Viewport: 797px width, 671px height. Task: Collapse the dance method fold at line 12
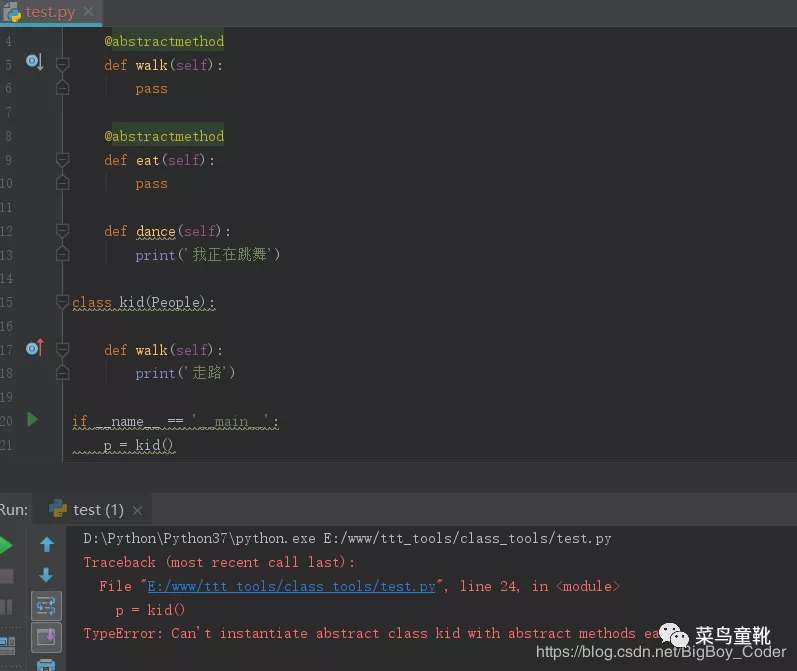pyautogui.click(x=63, y=231)
